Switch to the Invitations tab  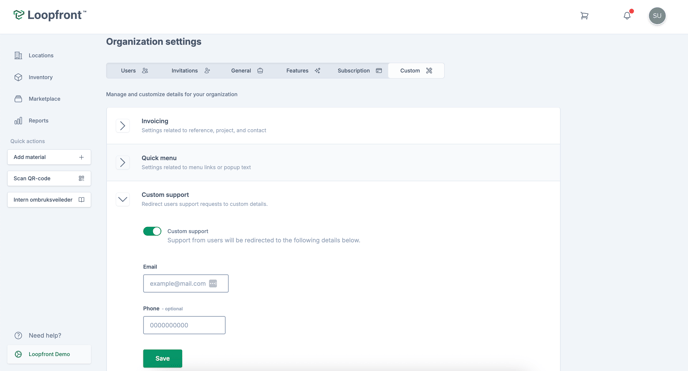(190, 71)
